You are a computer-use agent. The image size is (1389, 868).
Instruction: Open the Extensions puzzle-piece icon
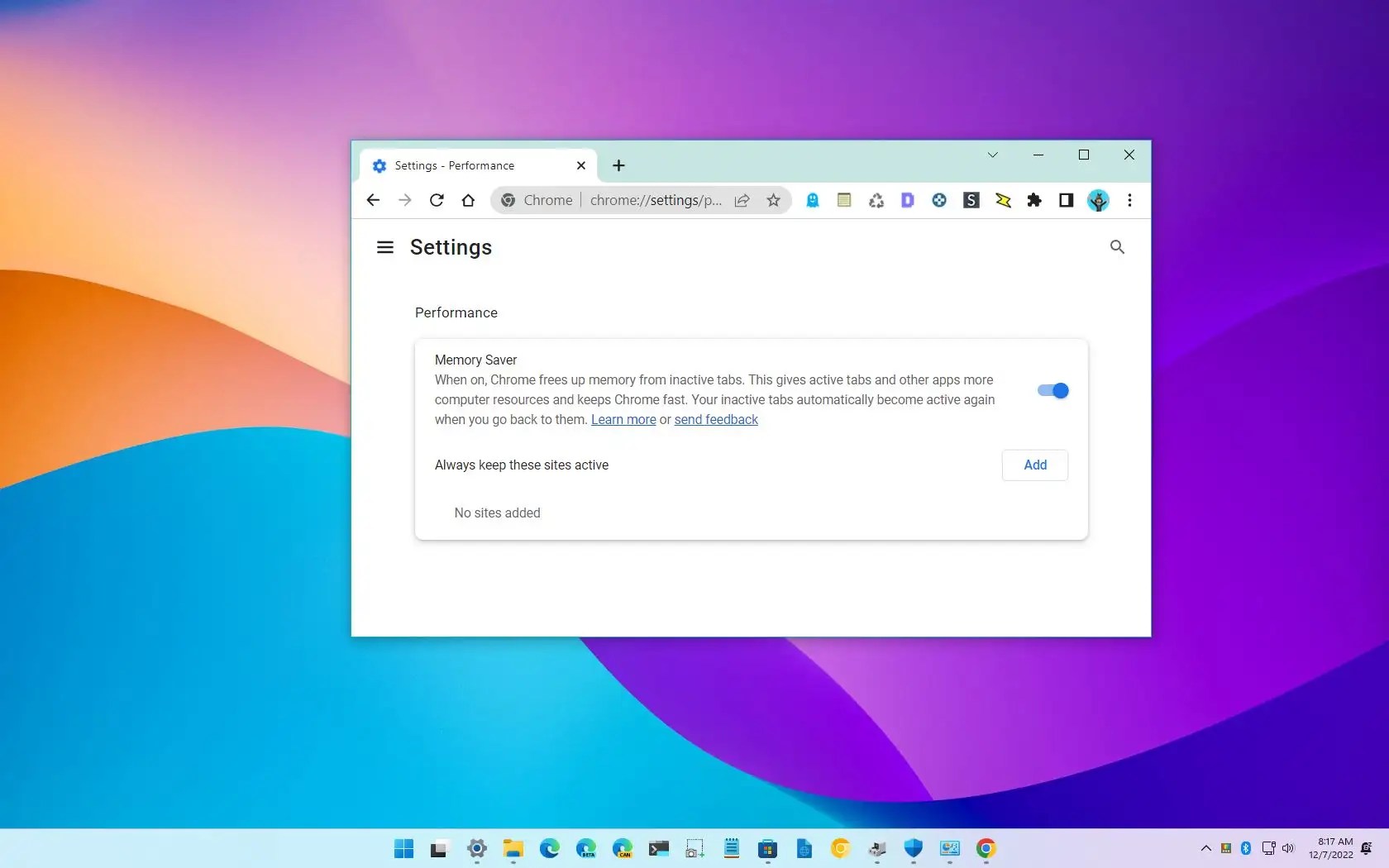1034,200
